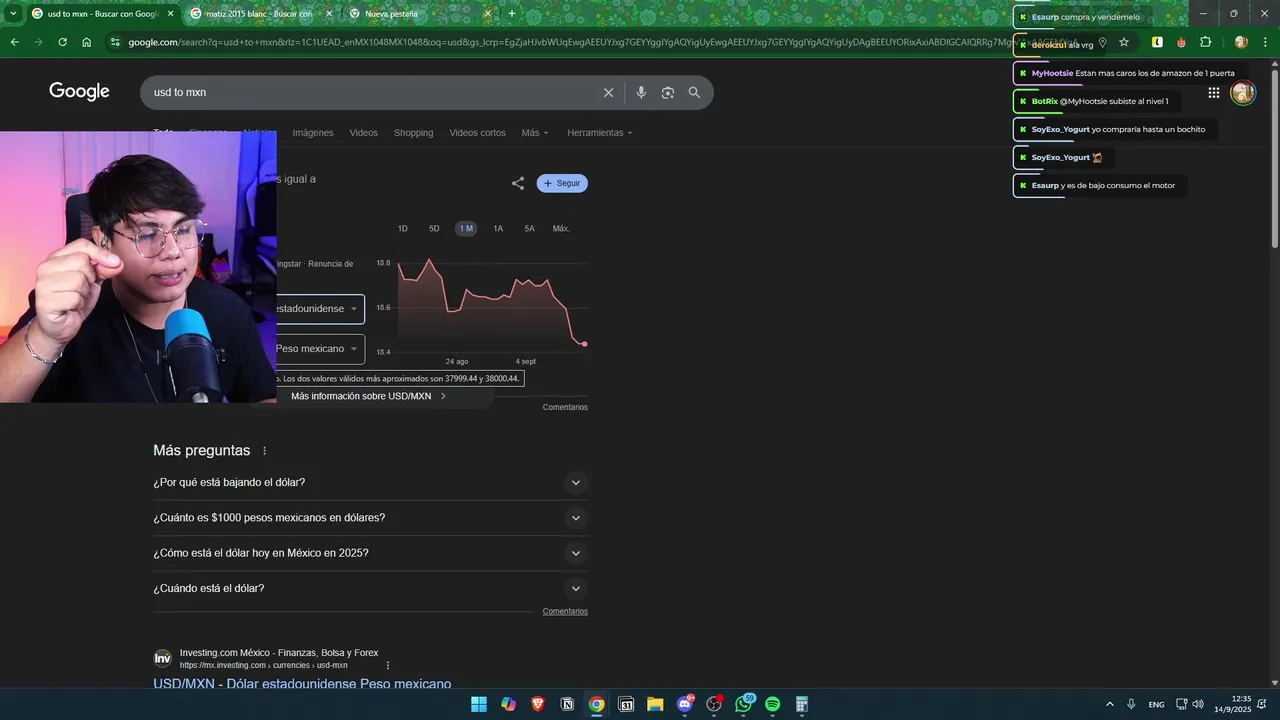
Task: Select the 5A chart range
Action: [x=530, y=229]
